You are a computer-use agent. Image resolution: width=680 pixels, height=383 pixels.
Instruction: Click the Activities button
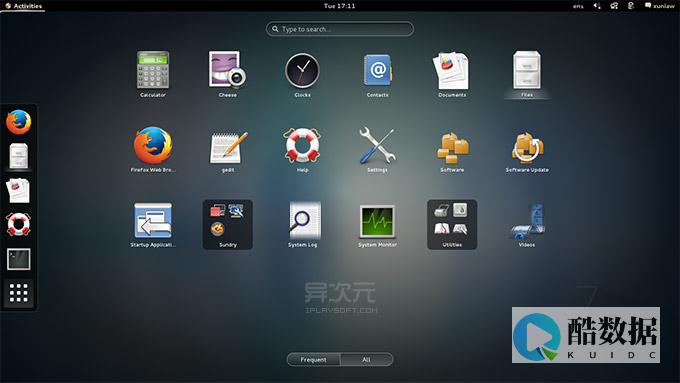pyautogui.click(x=23, y=6)
